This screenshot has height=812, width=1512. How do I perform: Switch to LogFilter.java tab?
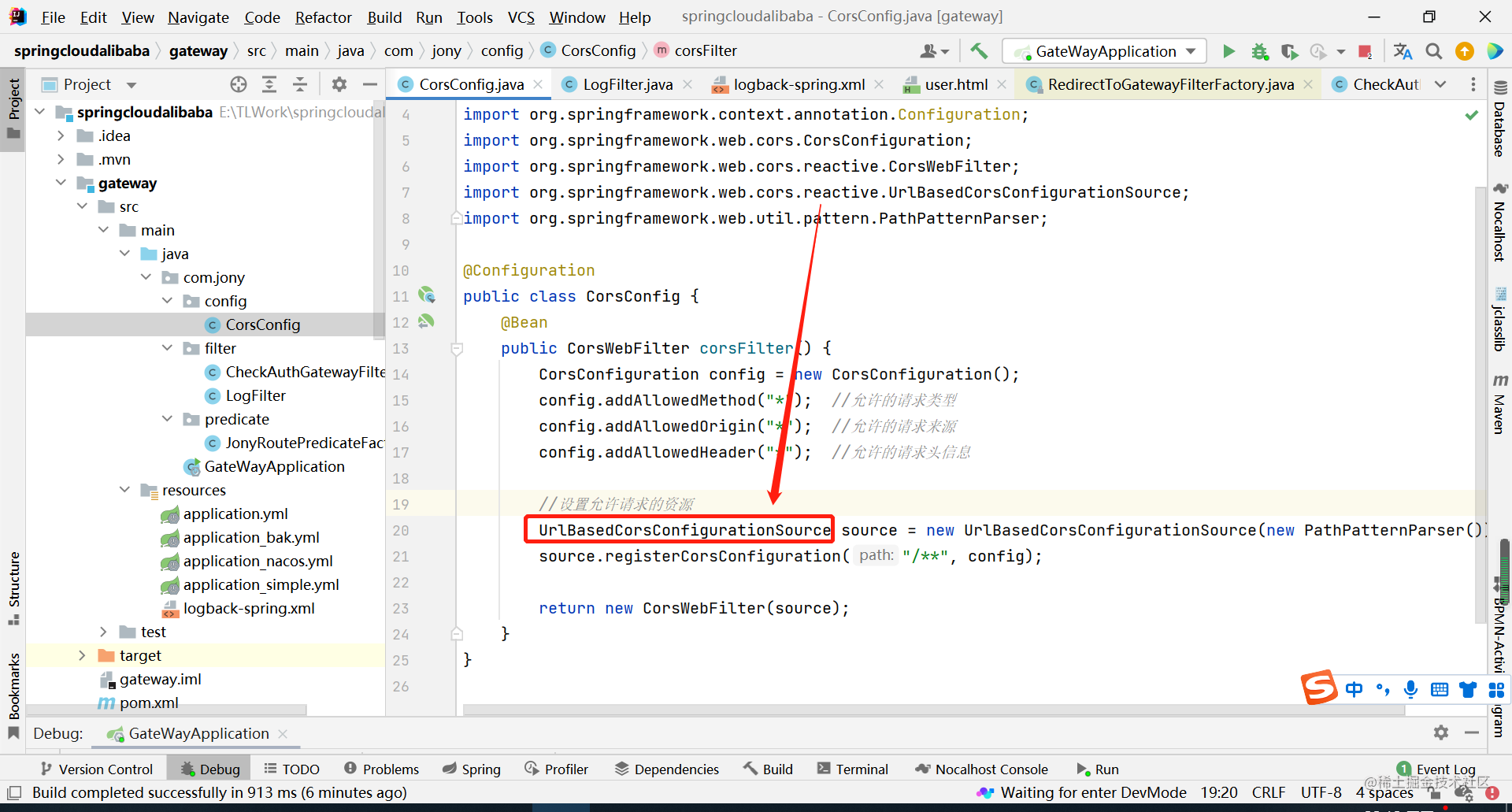click(628, 84)
